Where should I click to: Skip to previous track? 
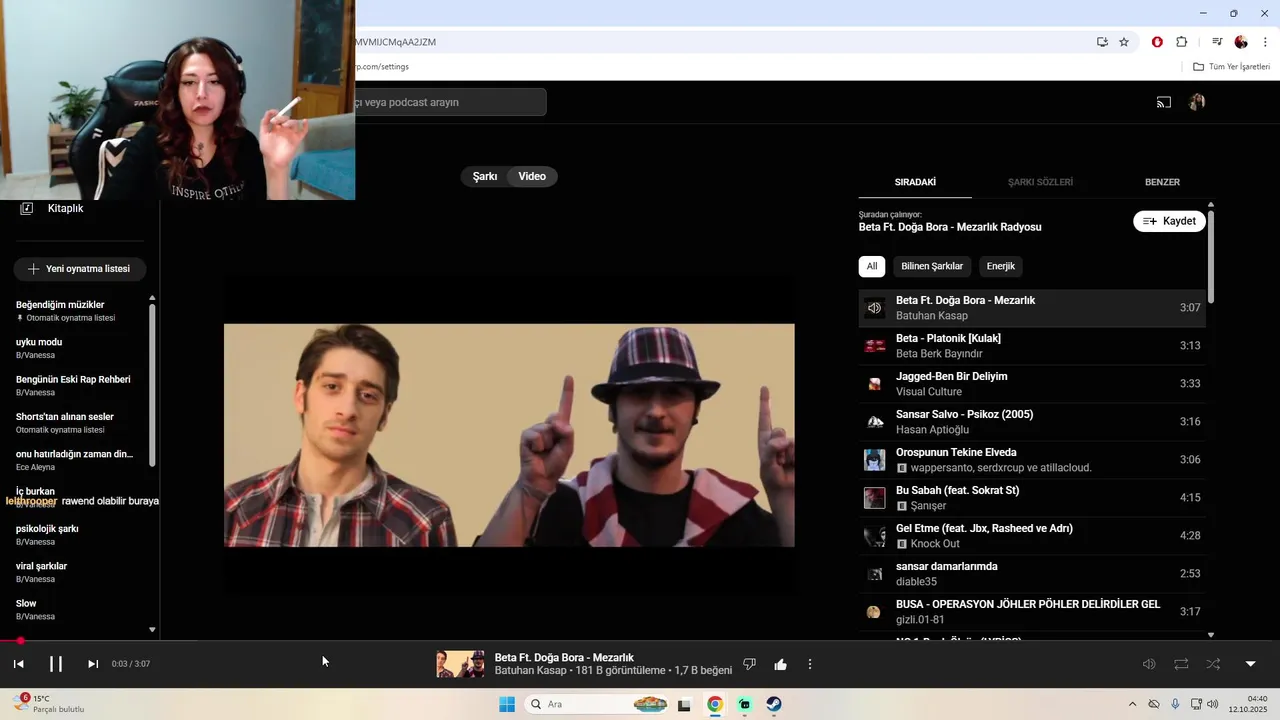(18, 664)
